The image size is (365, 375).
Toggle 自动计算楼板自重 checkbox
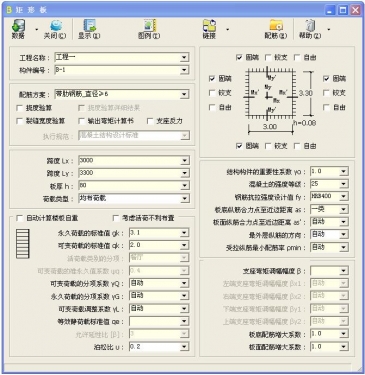coord(20,218)
